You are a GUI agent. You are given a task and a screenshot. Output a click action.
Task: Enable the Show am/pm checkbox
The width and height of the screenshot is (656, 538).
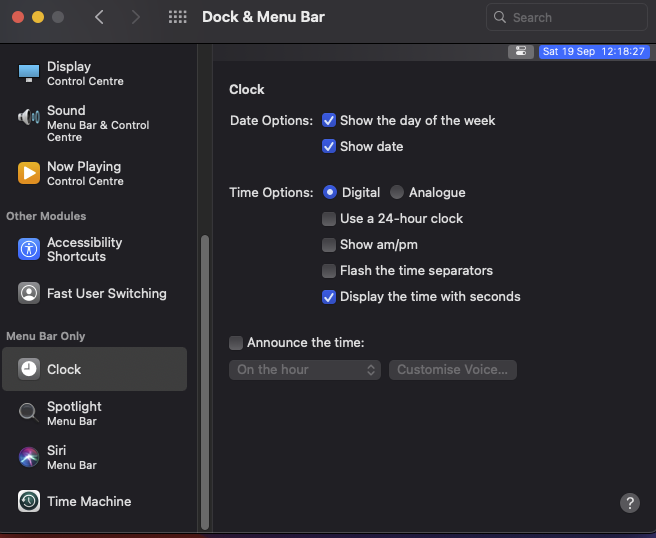click(329, 244)
